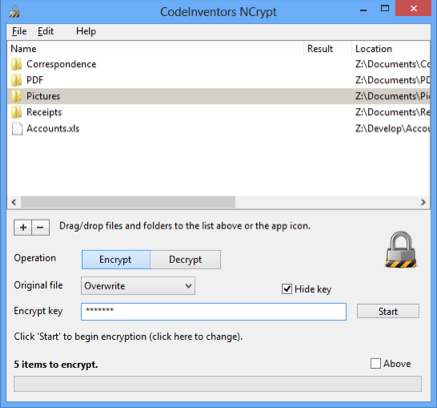Click the Start button
Image resolution: width=437 pixels, height=408 pixels.
pyautogui.click(x=388, y=311)
